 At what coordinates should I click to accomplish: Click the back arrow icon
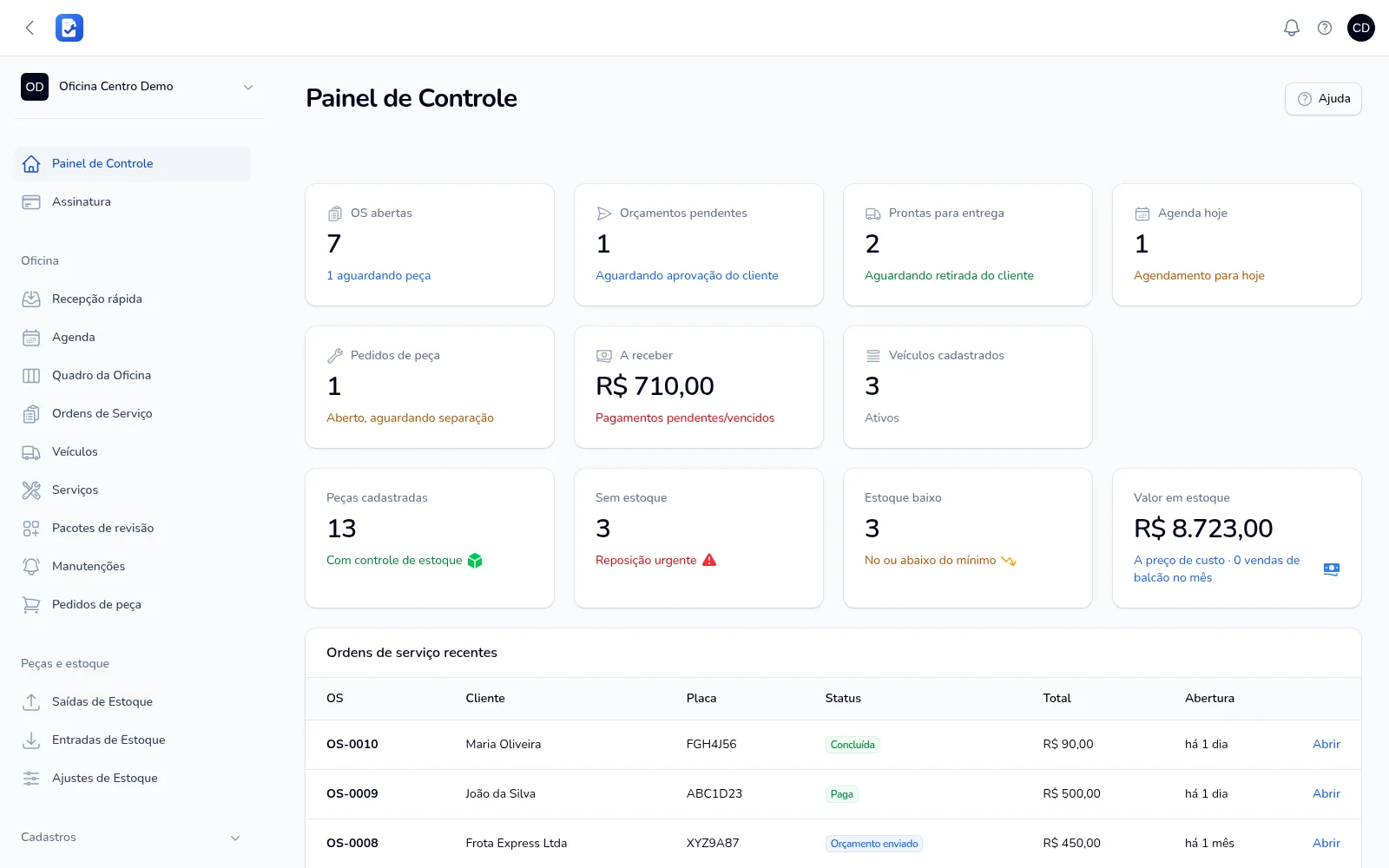pos(30,28)
